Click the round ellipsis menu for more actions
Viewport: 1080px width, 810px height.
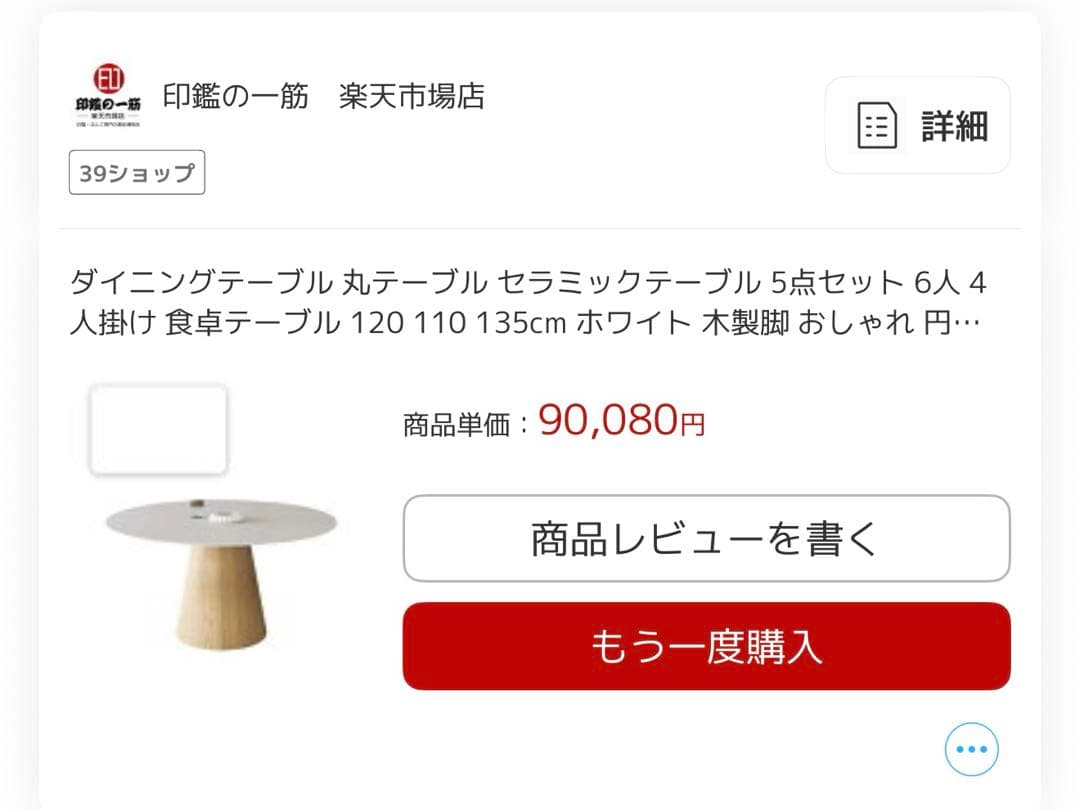[970, 747]
